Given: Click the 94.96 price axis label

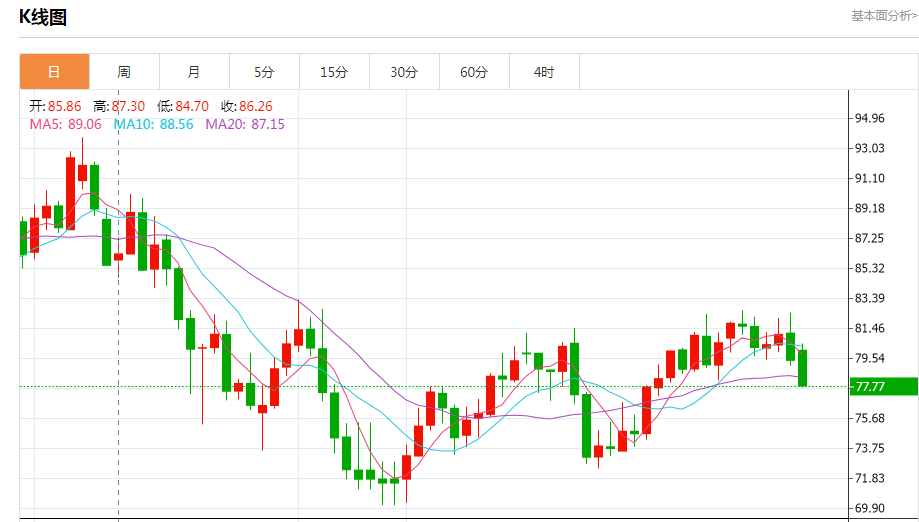Looking at the screenshot, I should (870, 118).
